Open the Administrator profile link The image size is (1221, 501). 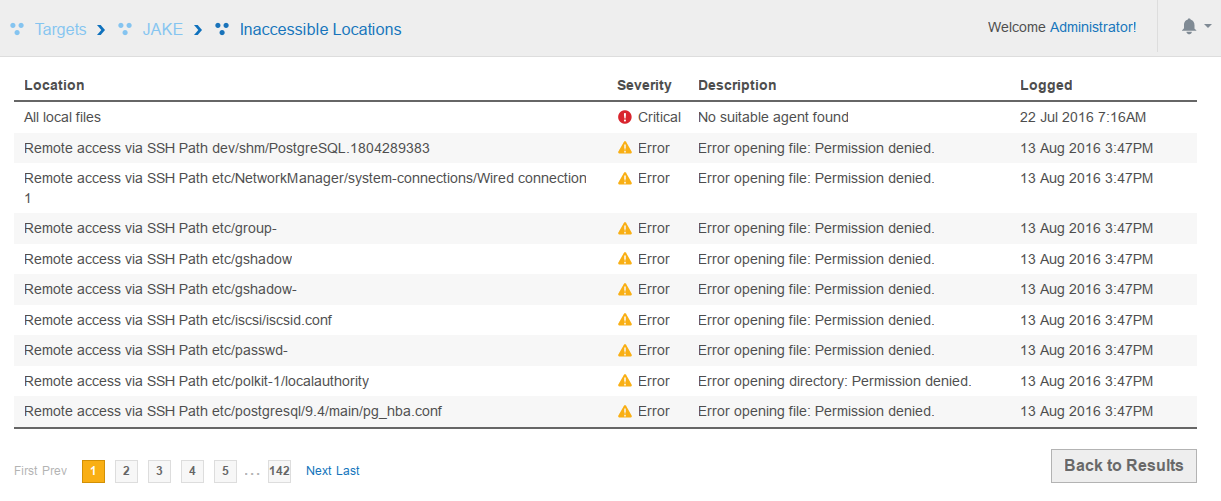click(1092, 27)
